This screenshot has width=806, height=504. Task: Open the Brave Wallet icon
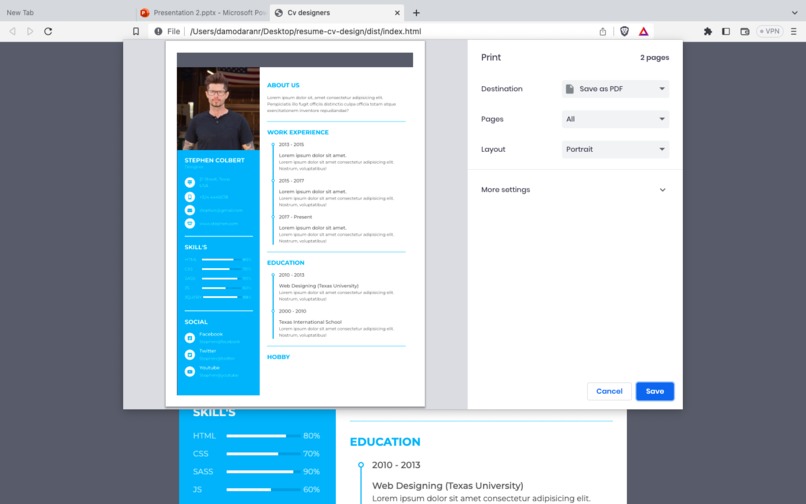click(x=744, y=31)
